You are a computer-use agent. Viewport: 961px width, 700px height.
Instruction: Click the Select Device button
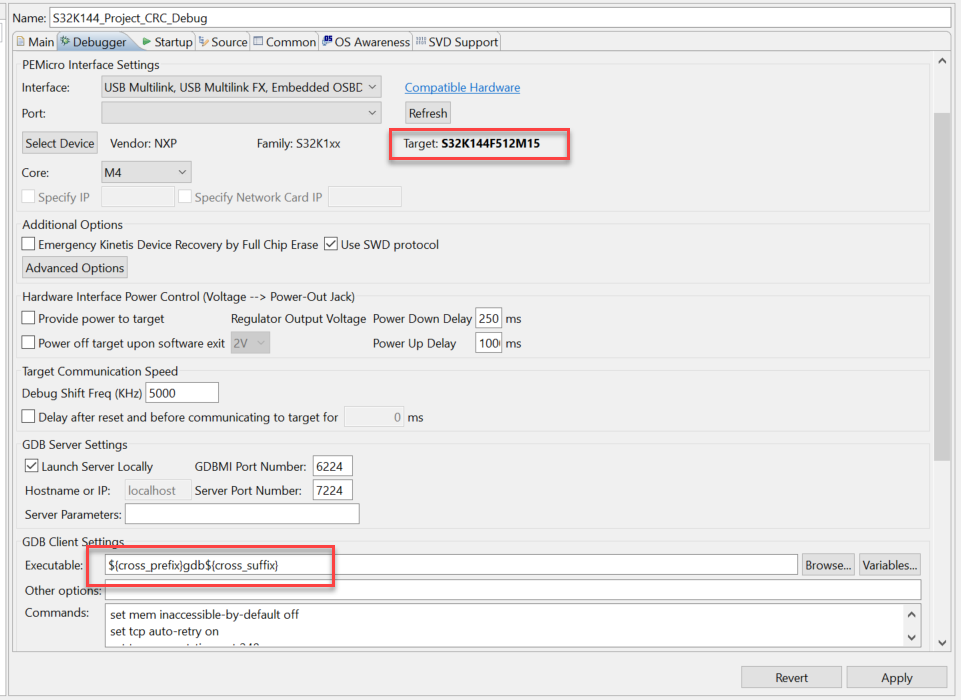tap(59, 143)
